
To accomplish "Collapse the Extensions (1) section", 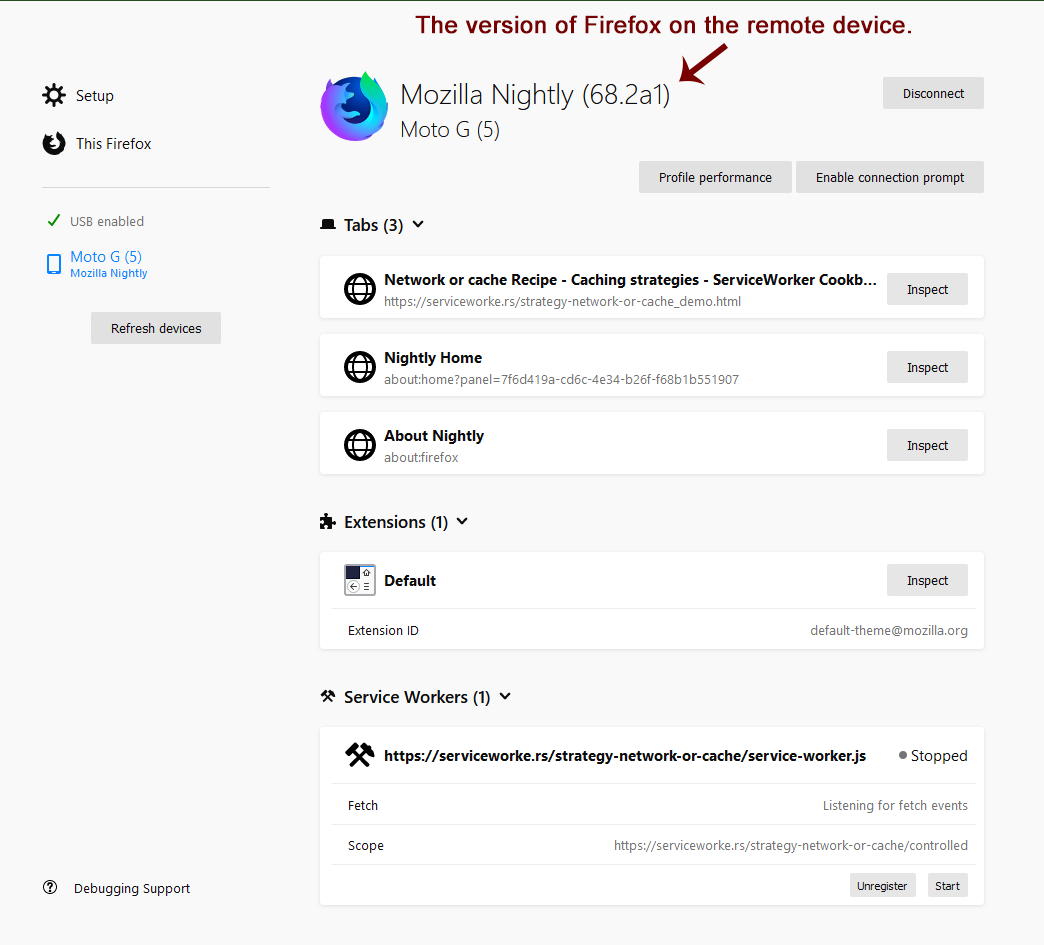I will (x=461, y=521).
